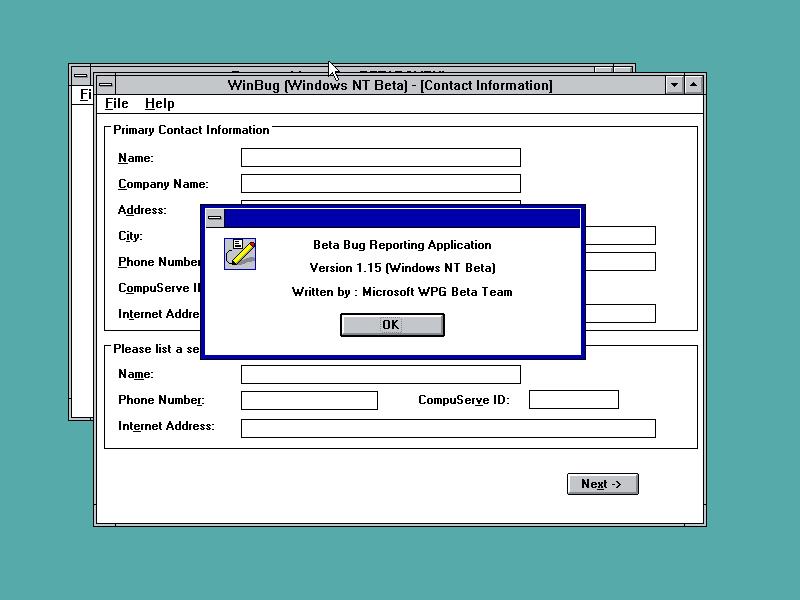Open the About dialog's system menu box

point(215,218)
